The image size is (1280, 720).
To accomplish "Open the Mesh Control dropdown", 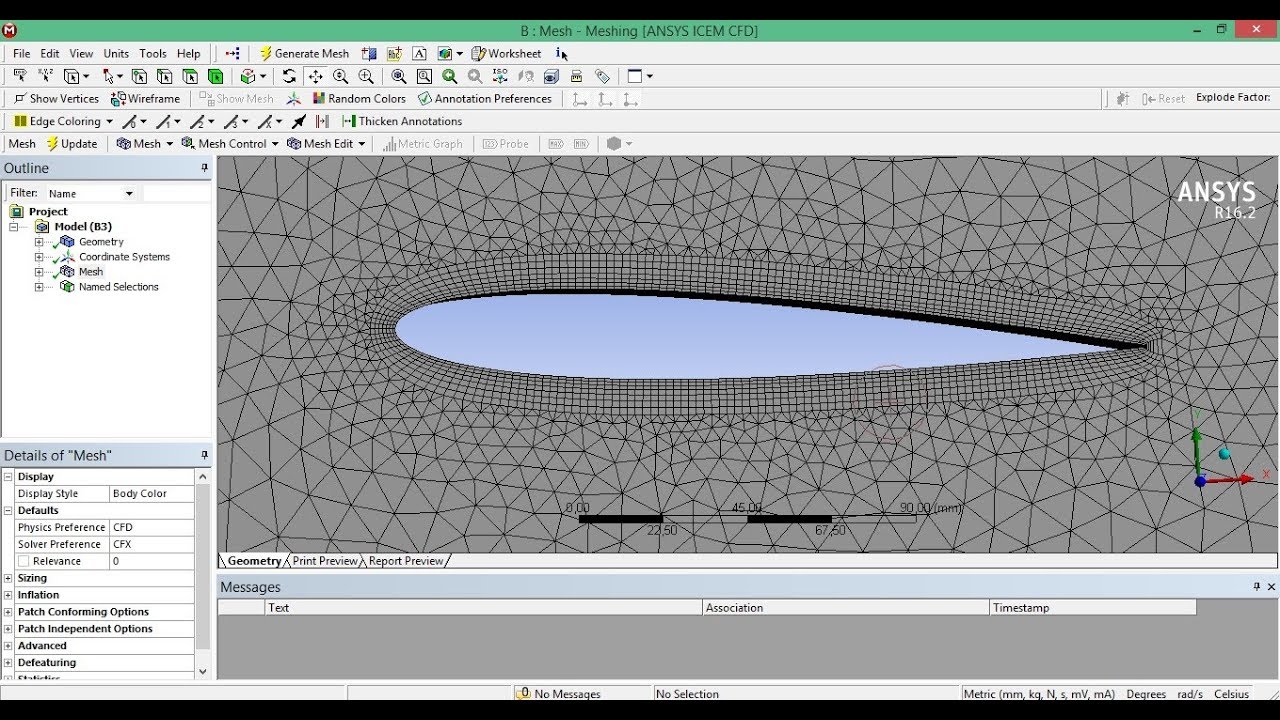I will point(230,144).
